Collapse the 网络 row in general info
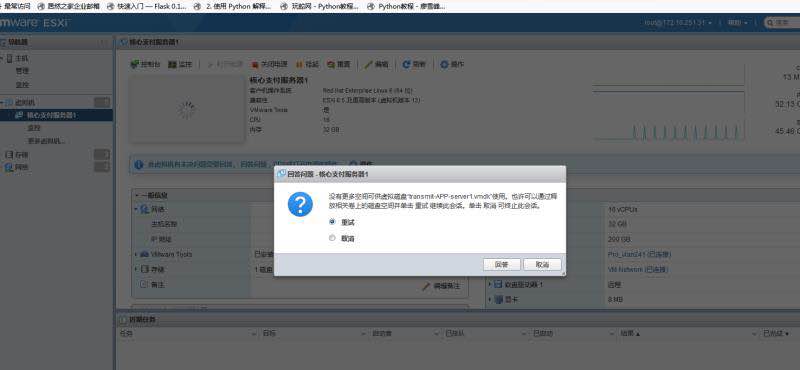 [x=136, y=209]
